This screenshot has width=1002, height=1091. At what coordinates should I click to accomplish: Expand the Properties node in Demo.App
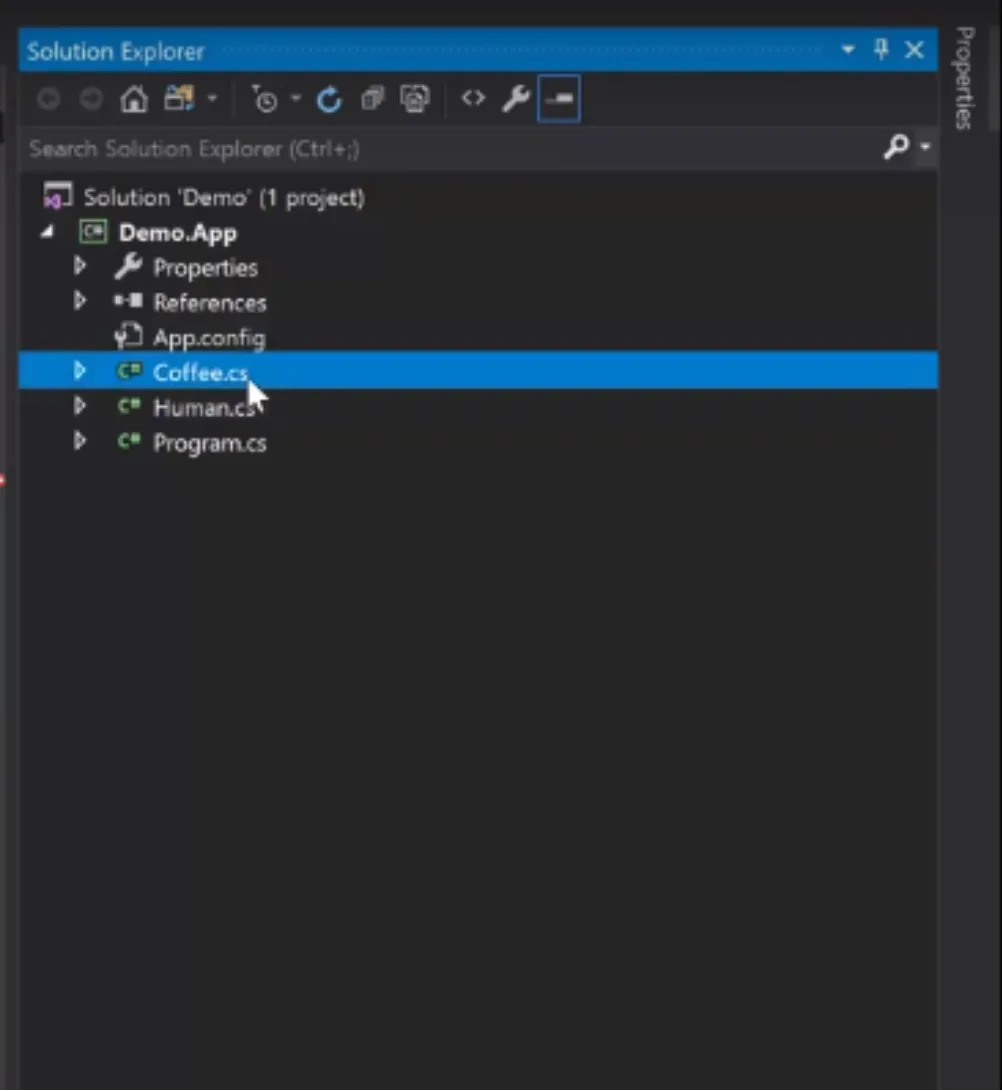79,266
